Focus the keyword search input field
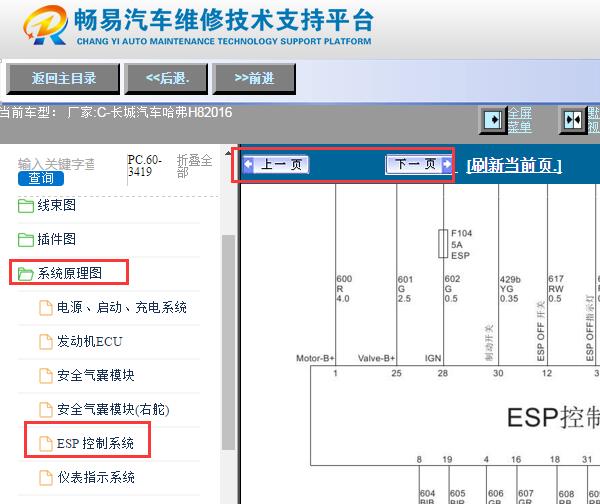The image size is (600, 504). pyautogui.click(x=57, y=164)
